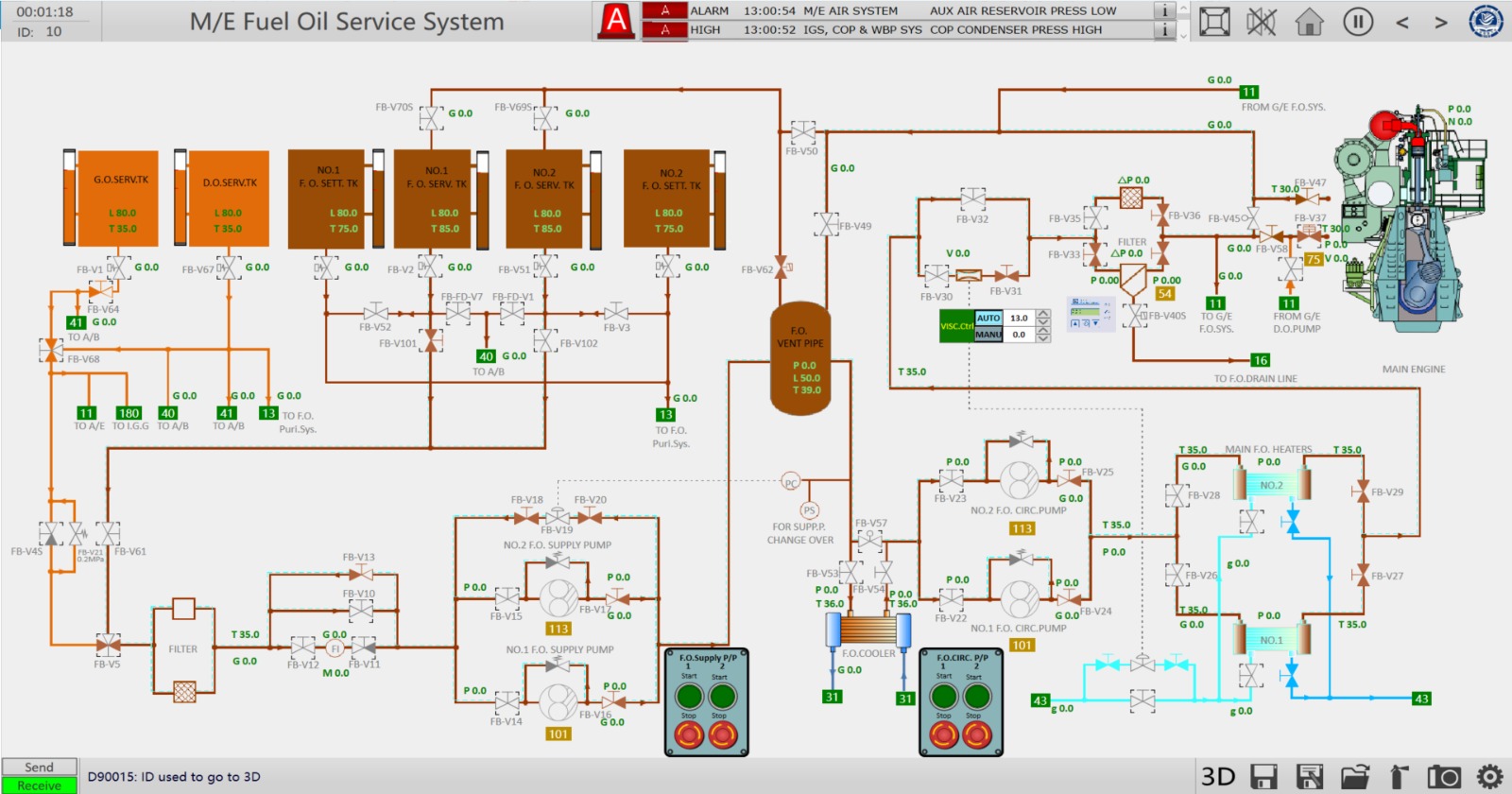This screenshot has width=1512, height=794.
Task: Open the 3D view button
Action: (x=1218, y=777)
